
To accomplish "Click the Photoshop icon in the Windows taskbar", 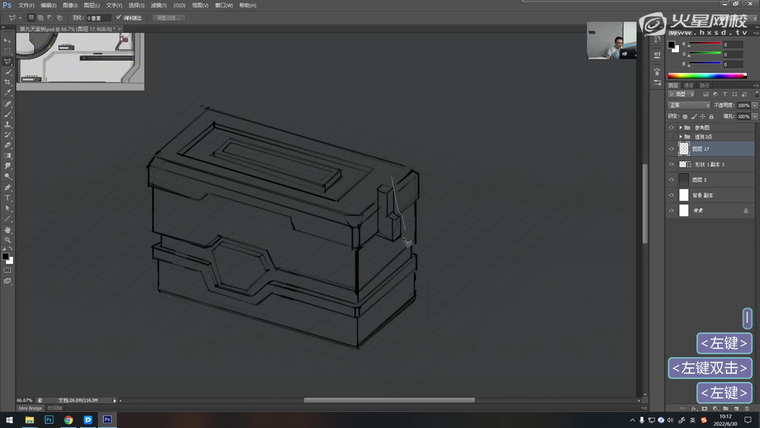I will pyautogui.click(x=48, y=420).
